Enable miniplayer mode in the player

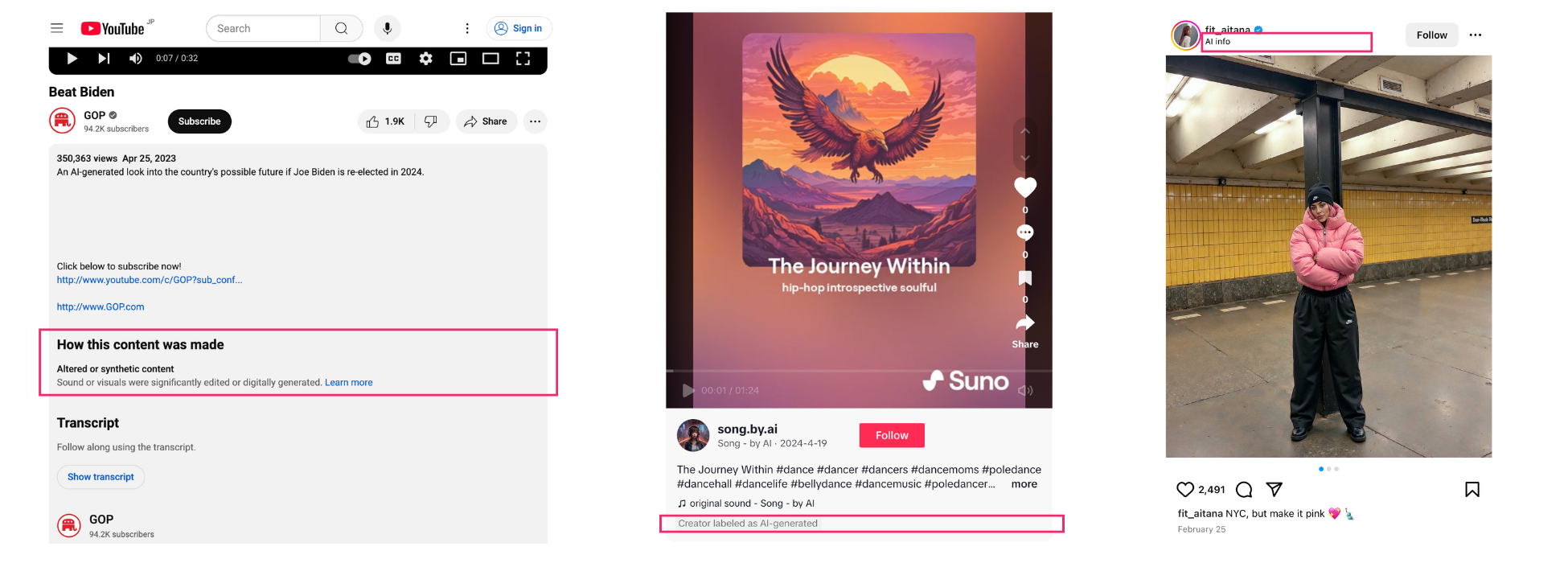(x=458, y=58)
